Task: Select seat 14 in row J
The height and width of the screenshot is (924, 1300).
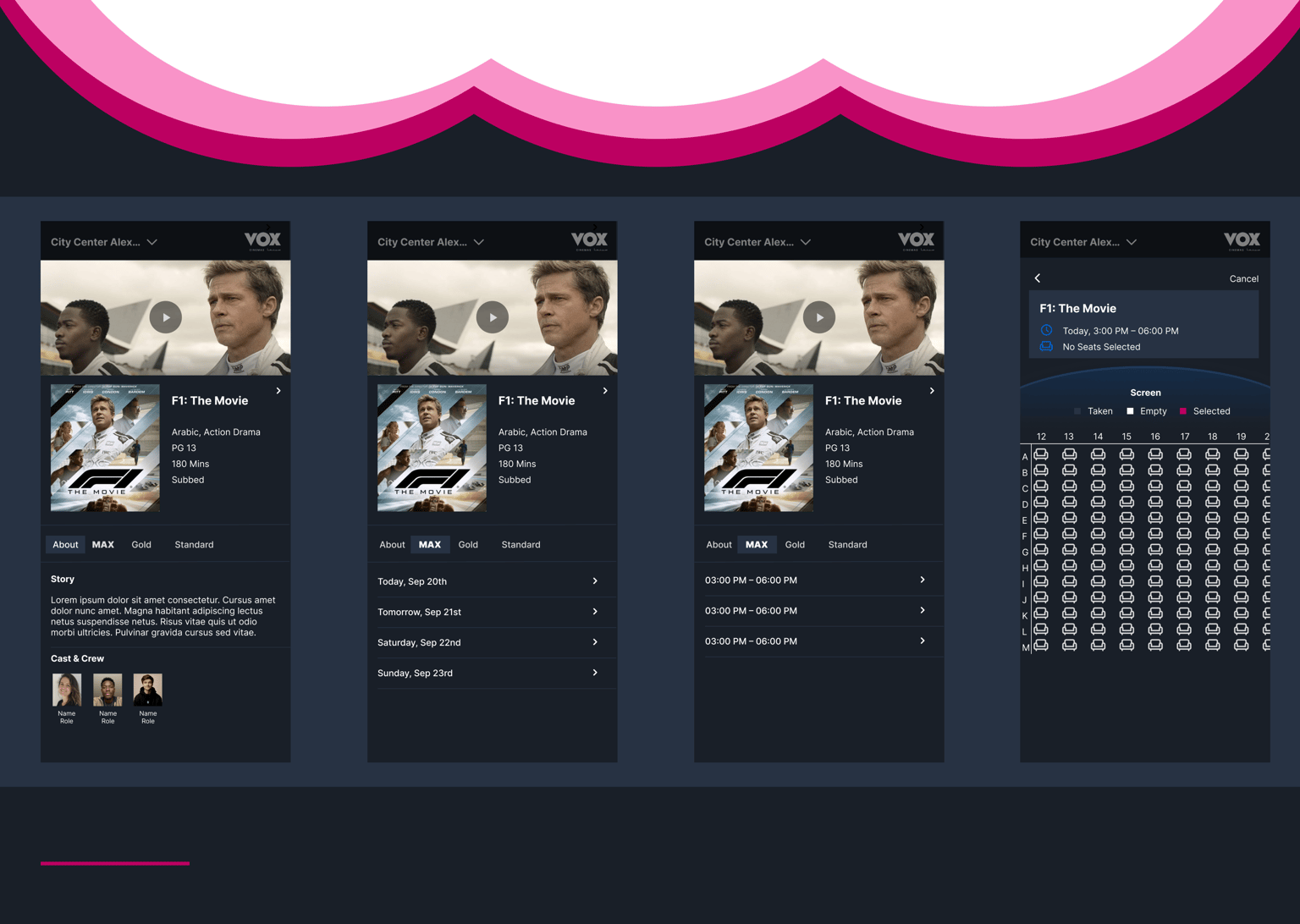Action: click(1098, 597)
